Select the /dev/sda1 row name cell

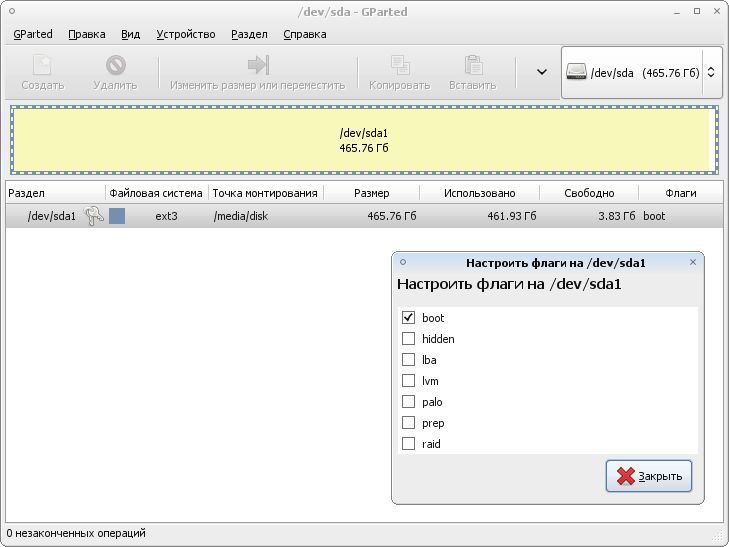[x=52, y=216]
